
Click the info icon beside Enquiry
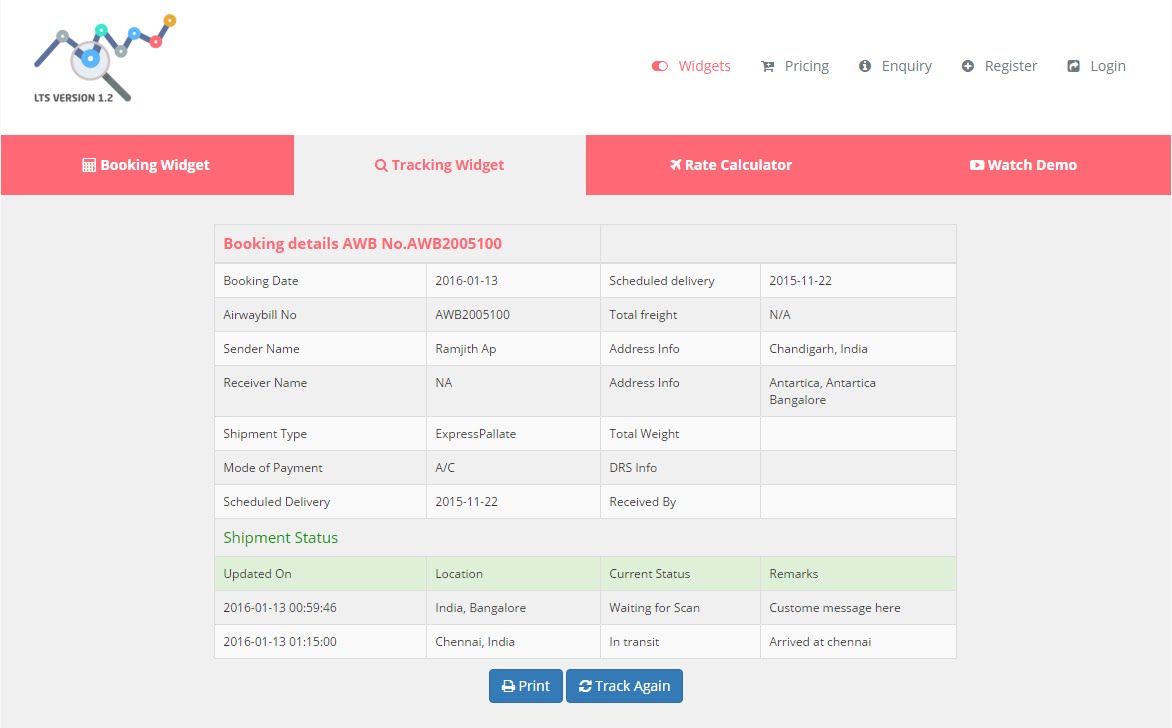tap(866, 66)
